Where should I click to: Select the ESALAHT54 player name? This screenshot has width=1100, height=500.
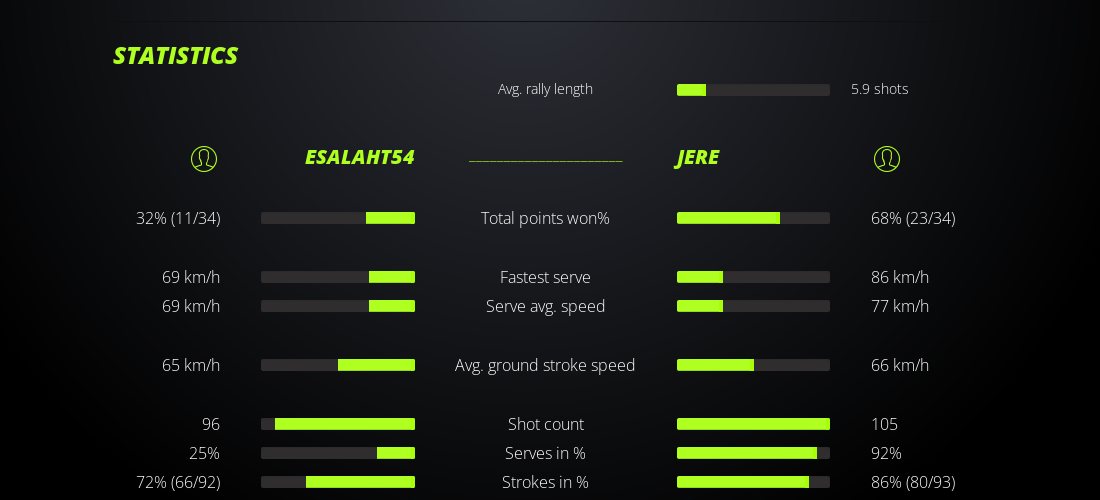point(359,158)
